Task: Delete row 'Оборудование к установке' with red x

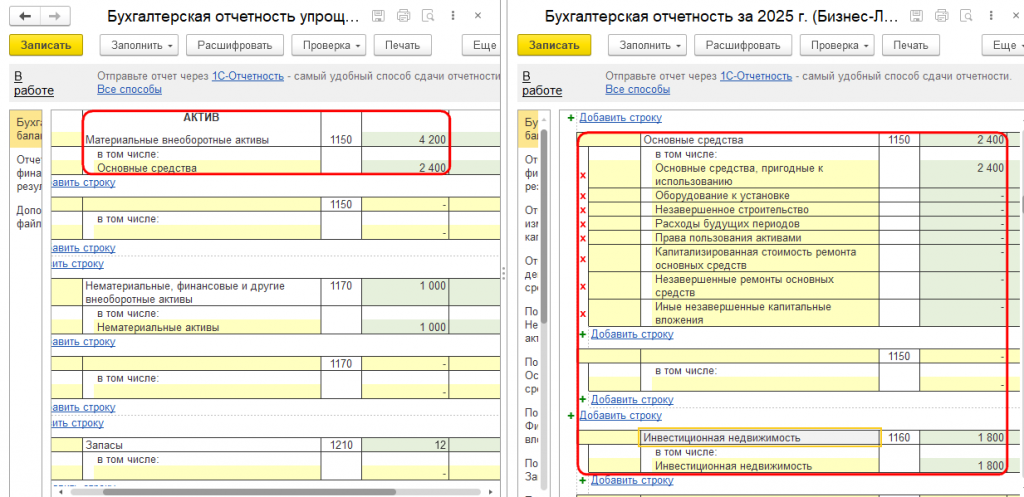Action: pos(583,195)
